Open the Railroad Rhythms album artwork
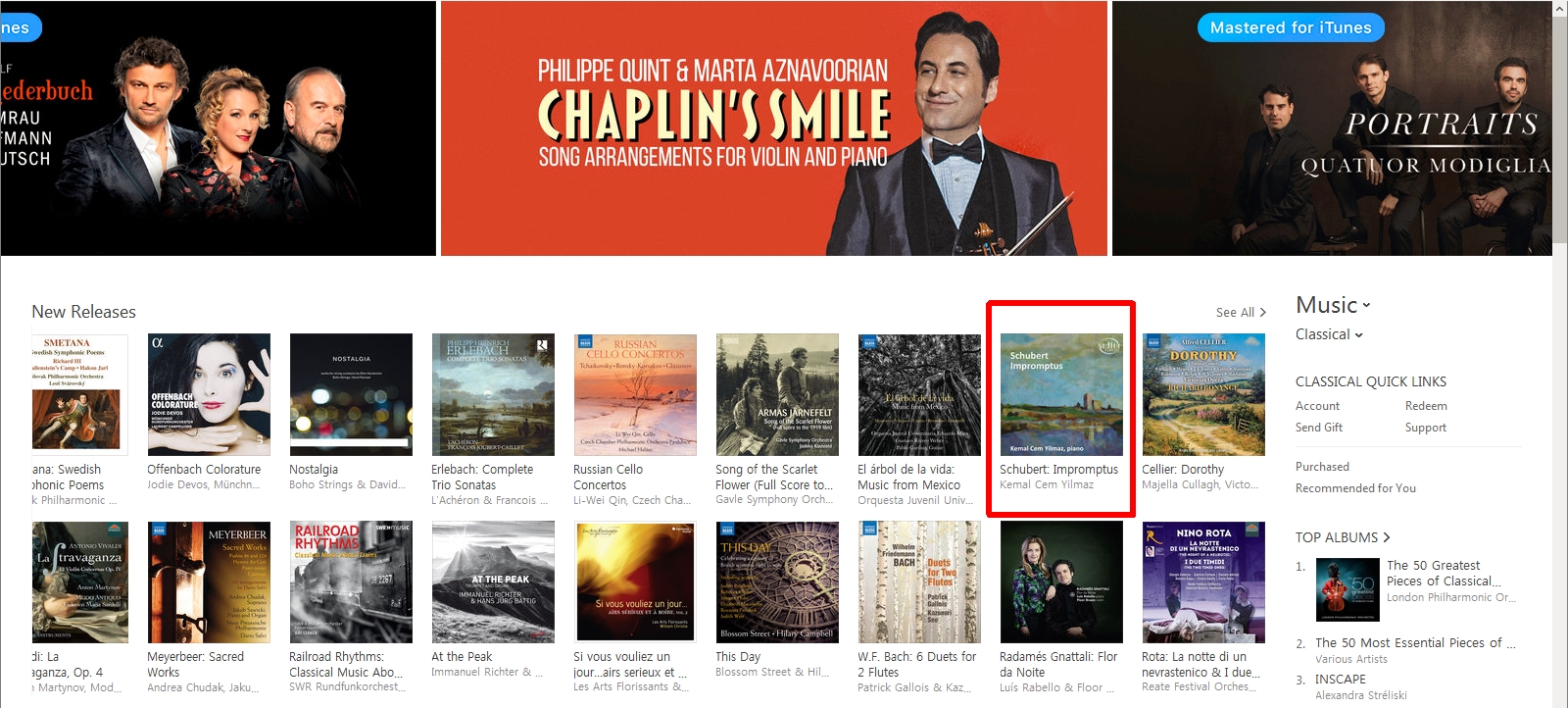 click(x=351, y=582)
